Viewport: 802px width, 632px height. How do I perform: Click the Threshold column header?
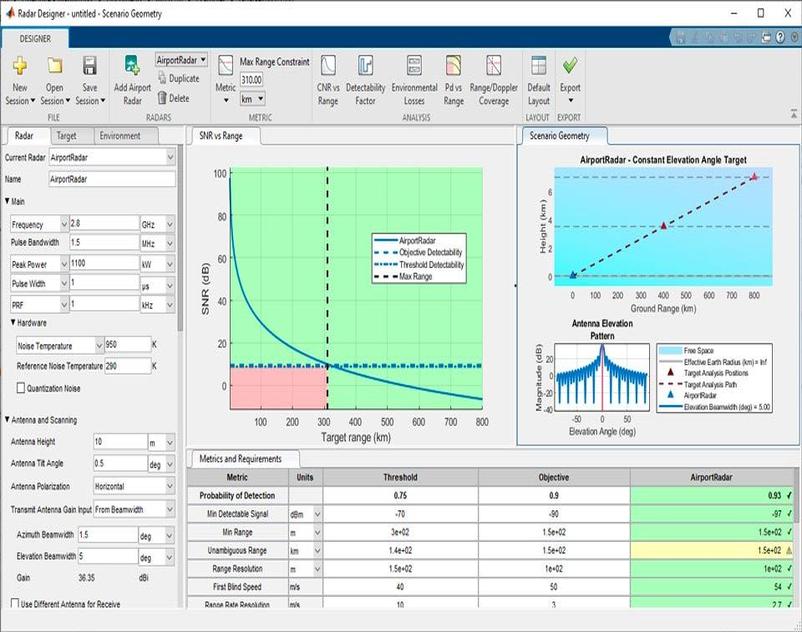tap(400, 477)
